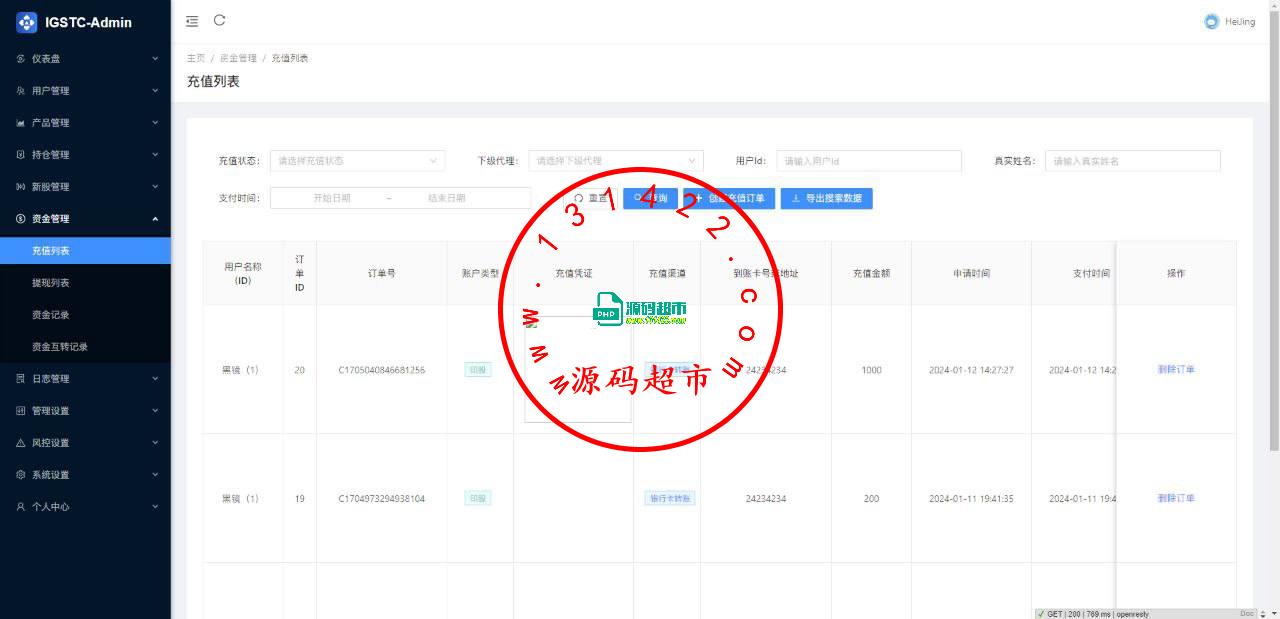
Task: Open the 日志管理 menu item
Action: pyautogui.click(x=85, y=379)
